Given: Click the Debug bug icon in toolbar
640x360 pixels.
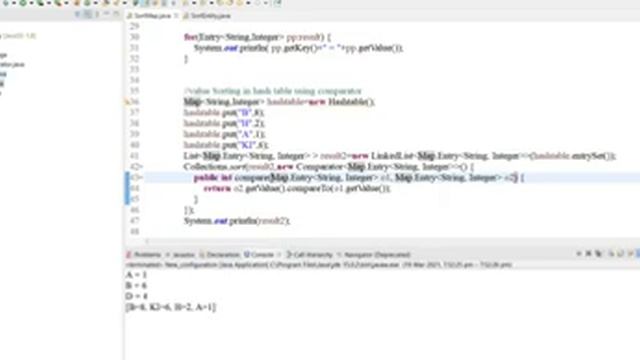Looking at the screenshot, I should pyautogui.click(x=5, y=3).
